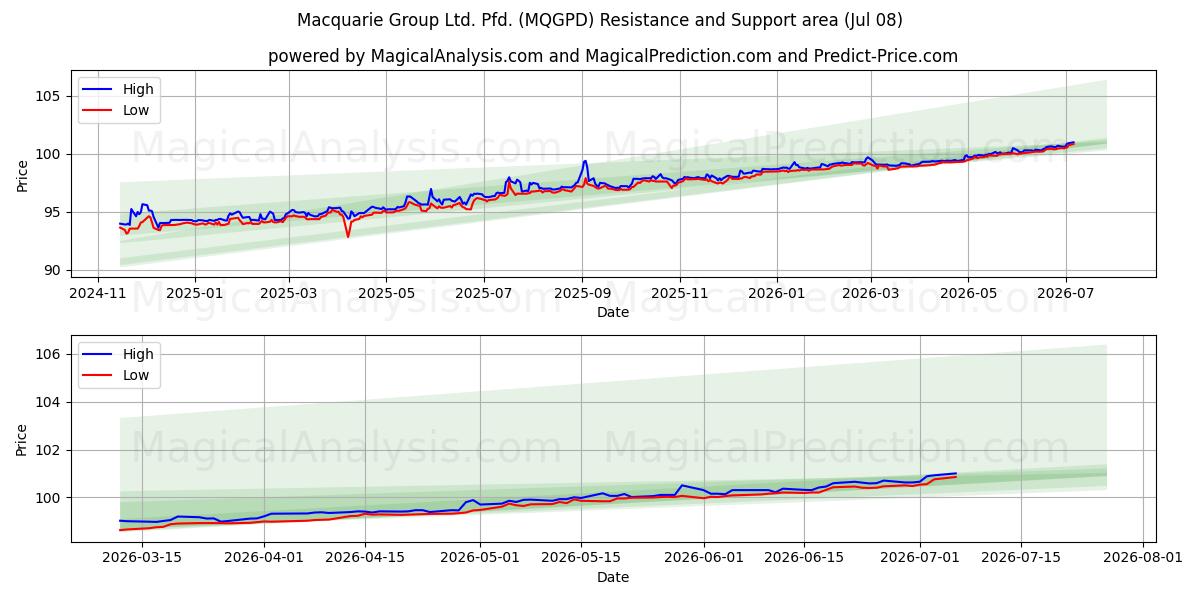1200x600 pixels.
Task: Click the 2025-11 x-axis tick label
Action: [680, 293]
